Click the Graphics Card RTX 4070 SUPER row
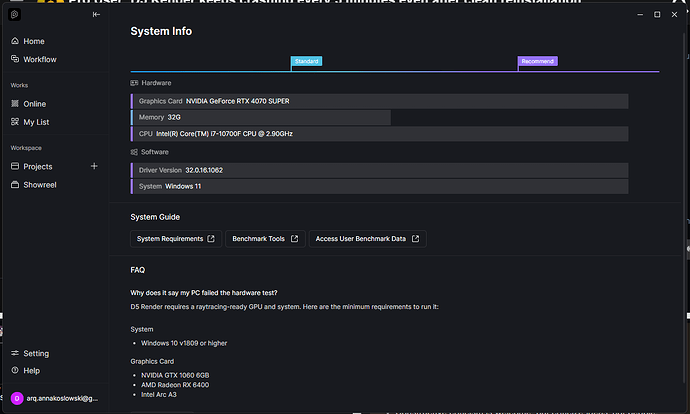Screen dimensions: 690x414 (379, 101)
